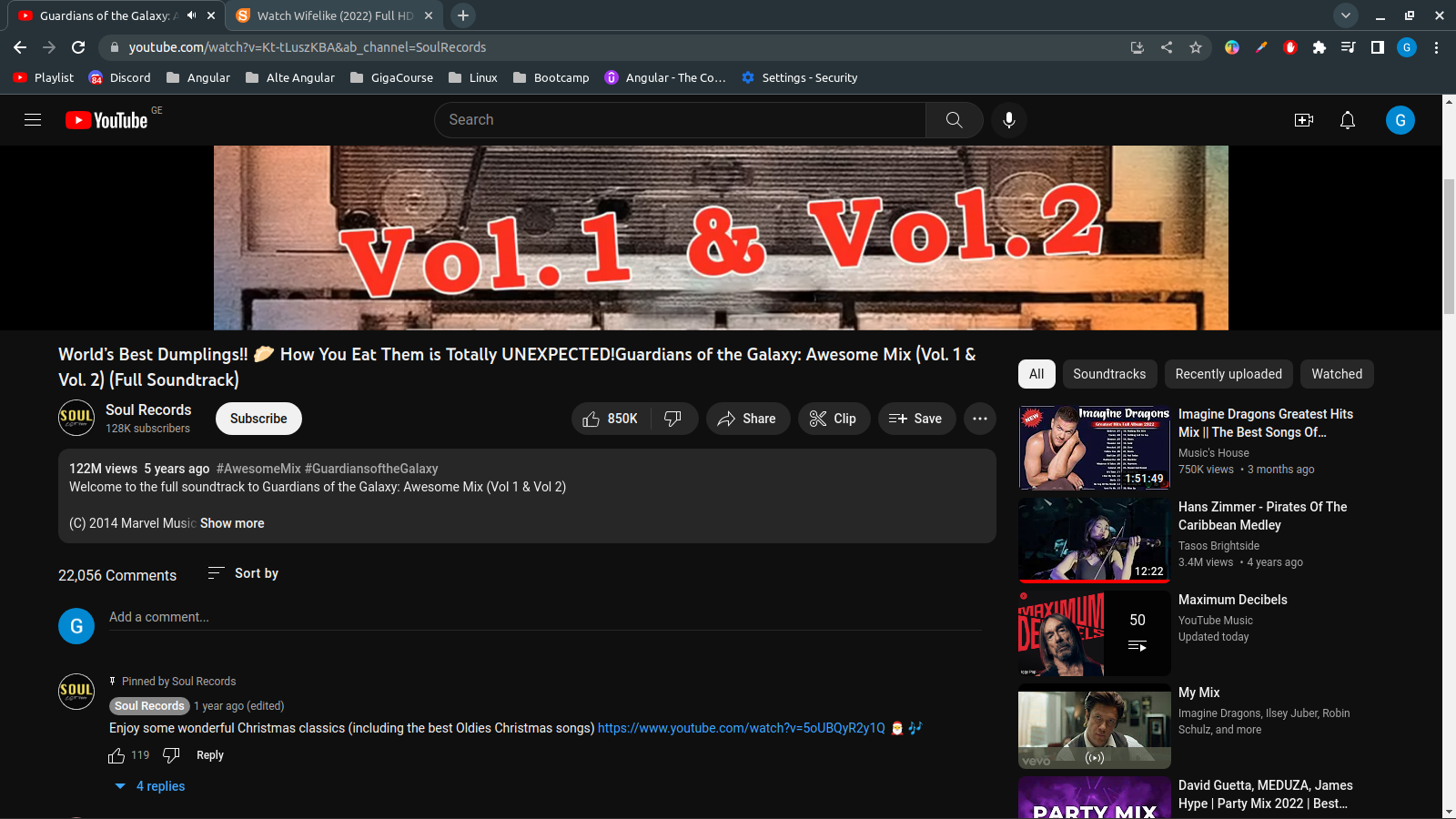The height and width of the screenshot is (819, 1456).
Task: Open Soul Records channel avatar
Action: 76,418
